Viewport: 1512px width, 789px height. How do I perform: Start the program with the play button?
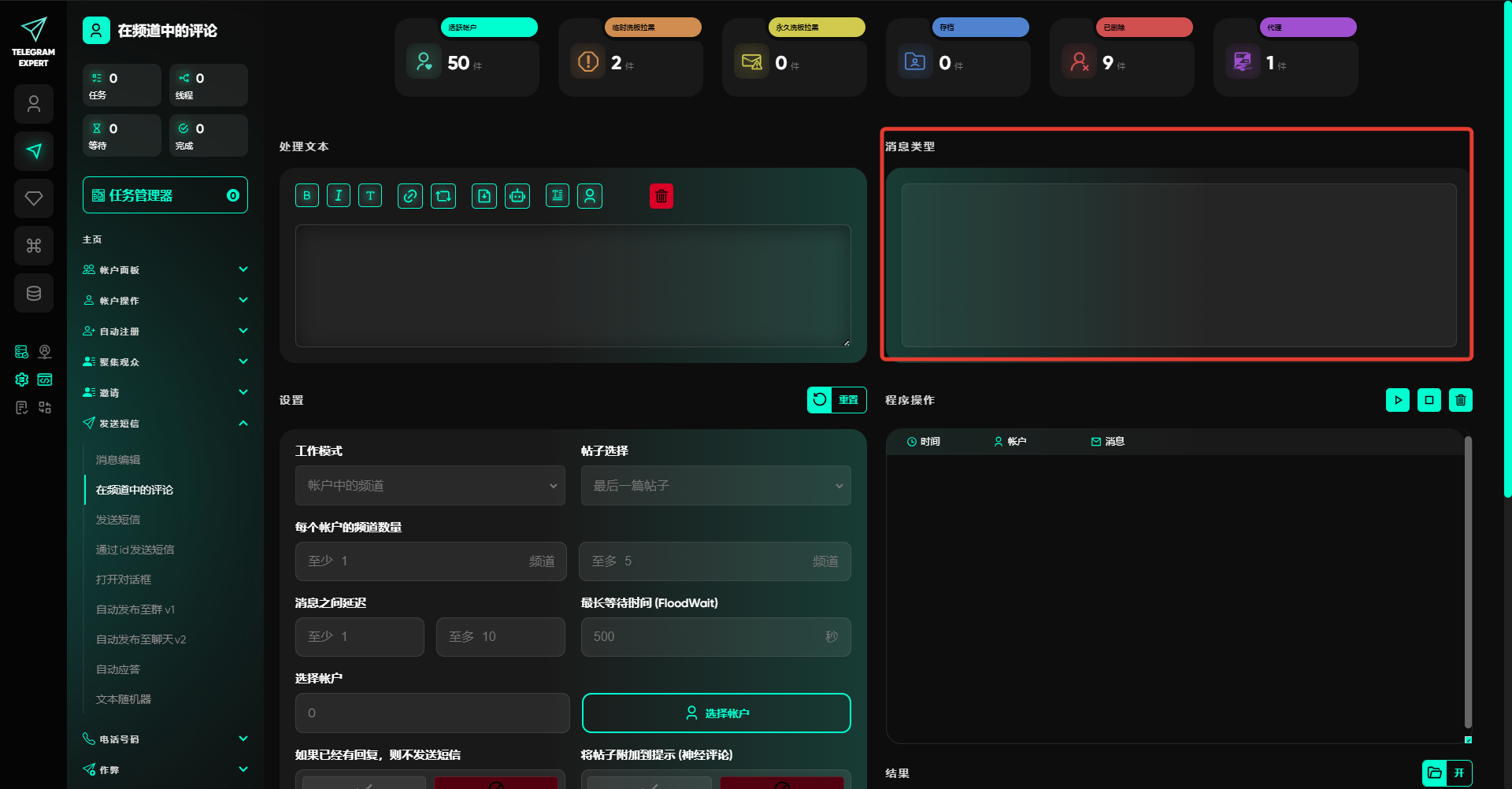1398,400
